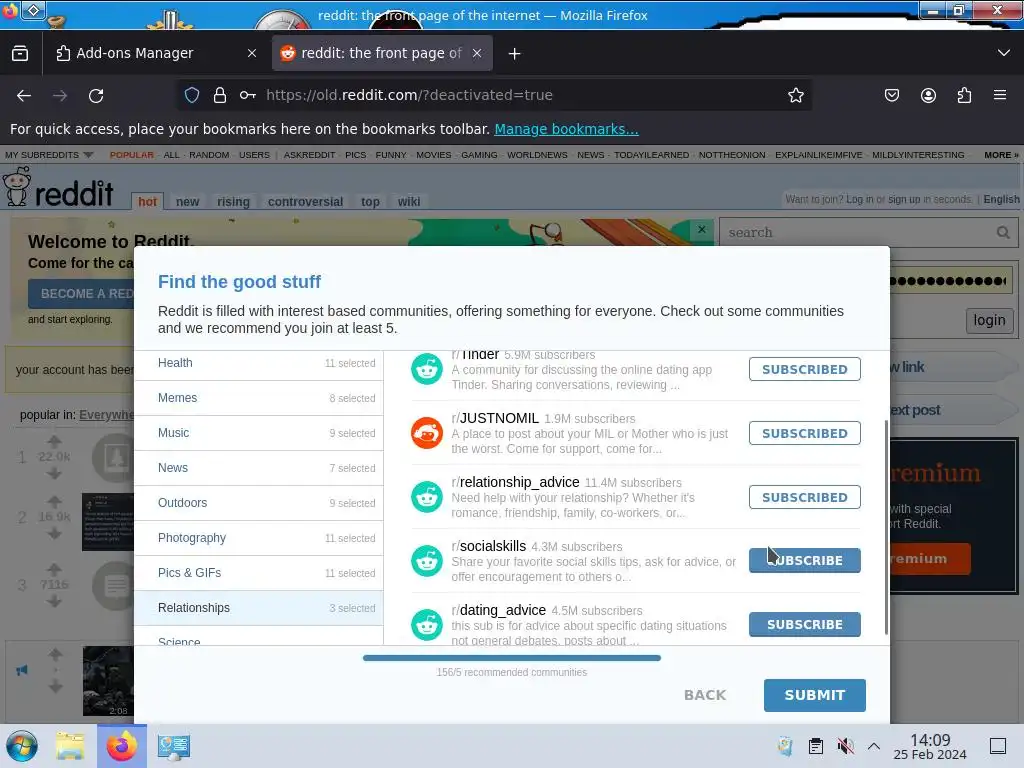Subscribe to r/socialskills
Image resolution: width=1024 pixels, height=768 pixels.
click(x=805, y=560)
